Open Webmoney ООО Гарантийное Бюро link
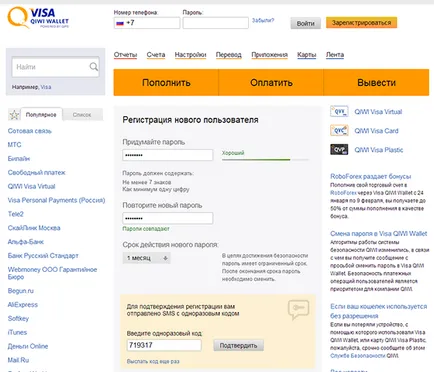 (52, 273)
